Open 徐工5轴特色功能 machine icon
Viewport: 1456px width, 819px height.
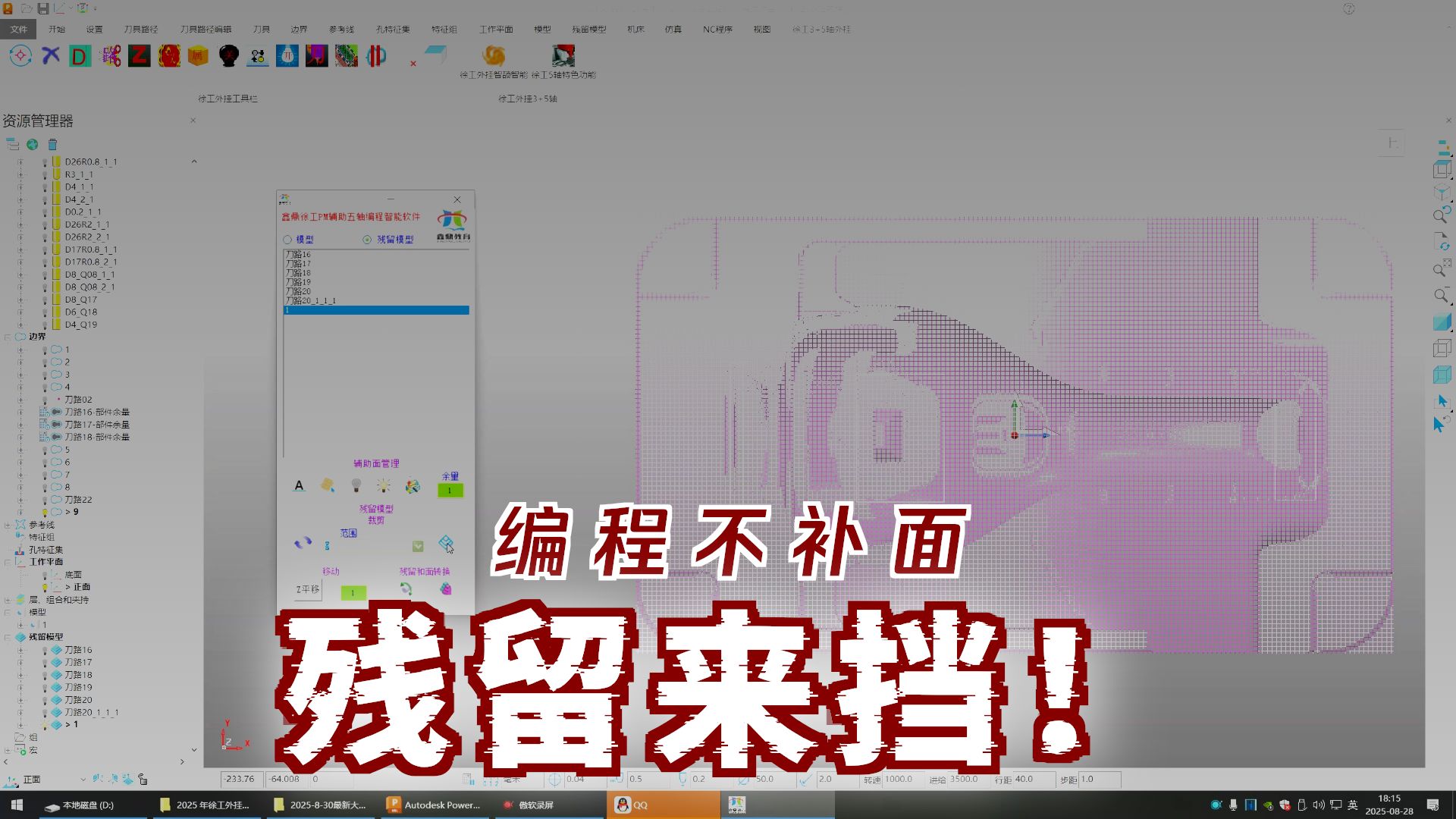point(563,55)
